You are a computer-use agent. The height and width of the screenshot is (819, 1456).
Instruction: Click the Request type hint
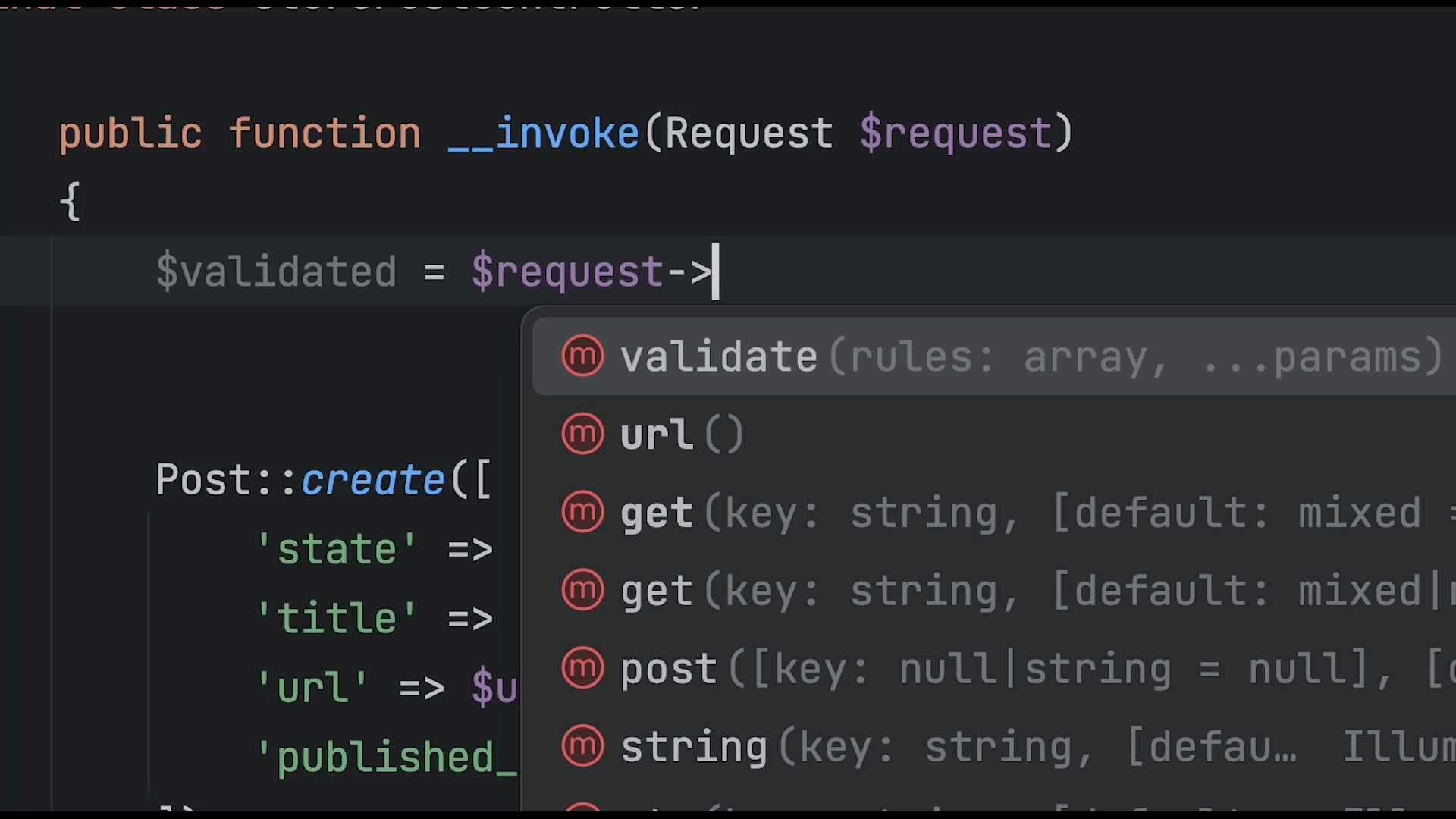click(x=748, y=133)
